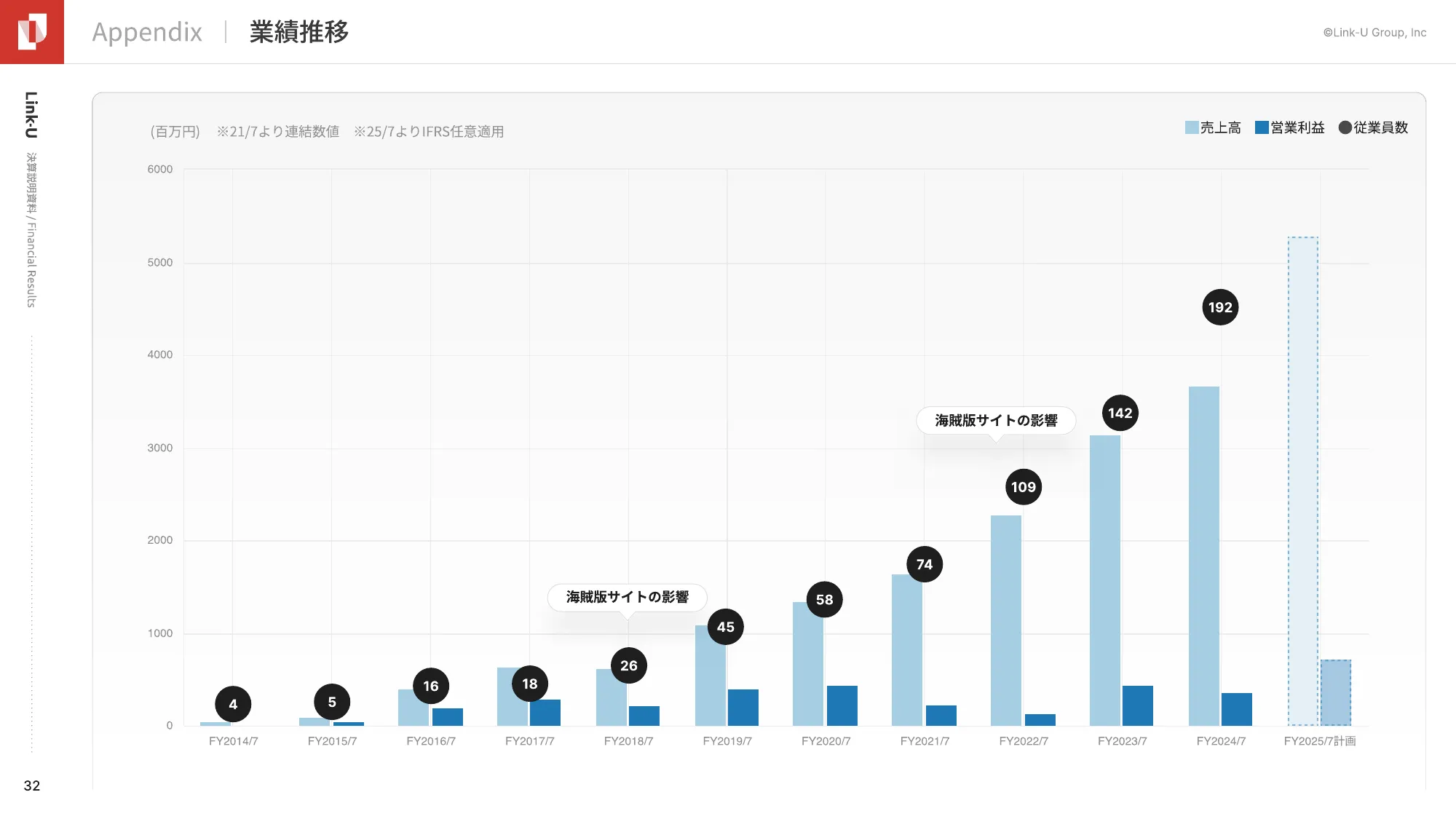Click the ©Link-U Group, Inc copyright text
The height and width of the screenshot is (819, 1456).
point(1374,33)
